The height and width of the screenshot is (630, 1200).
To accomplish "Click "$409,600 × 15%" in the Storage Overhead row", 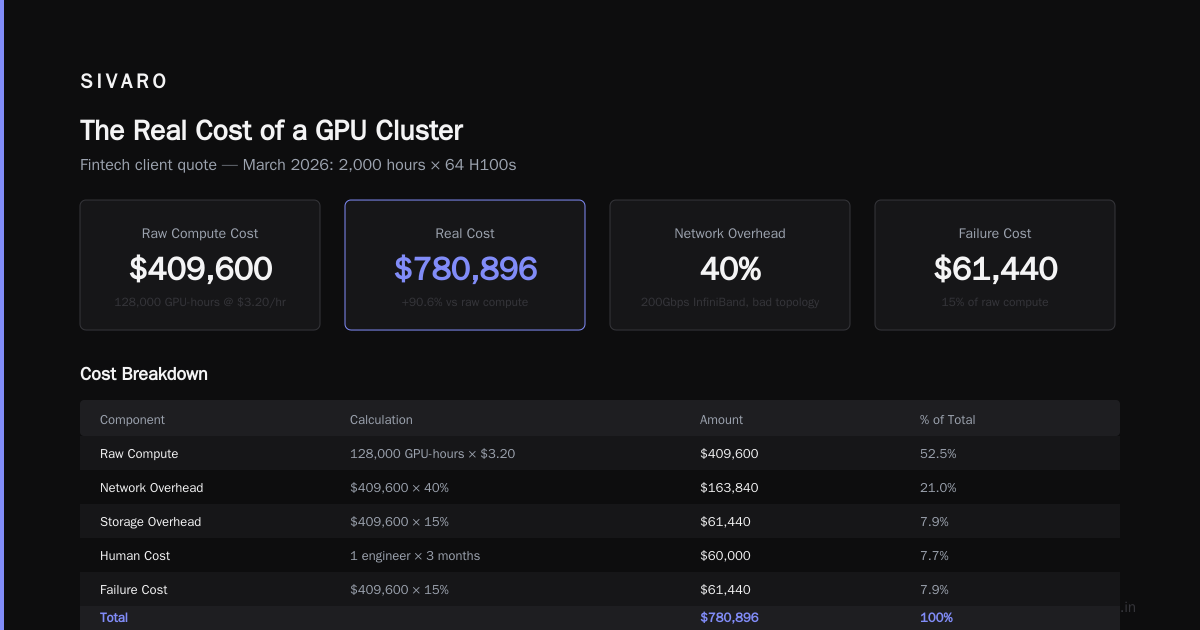I will click(399, 522).
